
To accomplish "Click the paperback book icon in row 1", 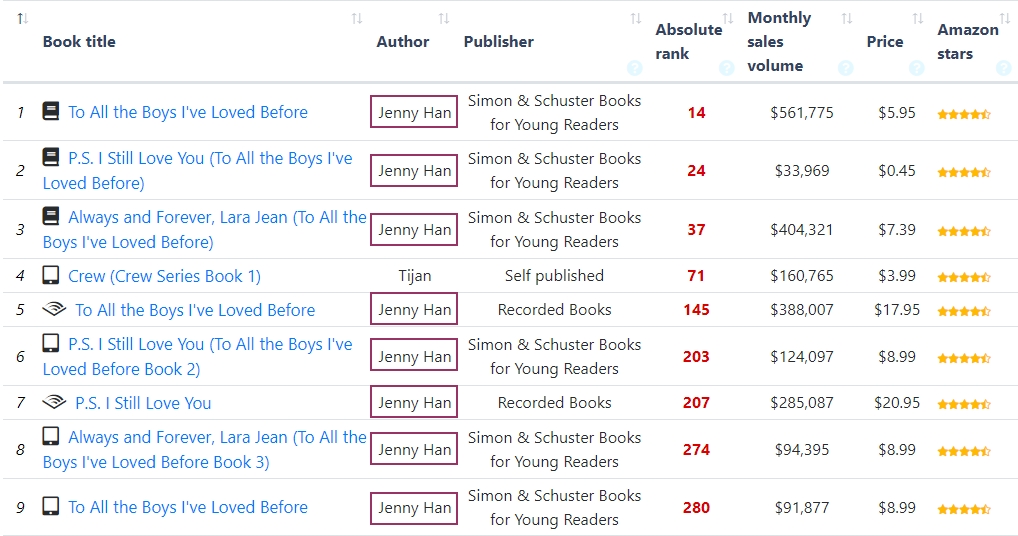I will pos(51,111).
